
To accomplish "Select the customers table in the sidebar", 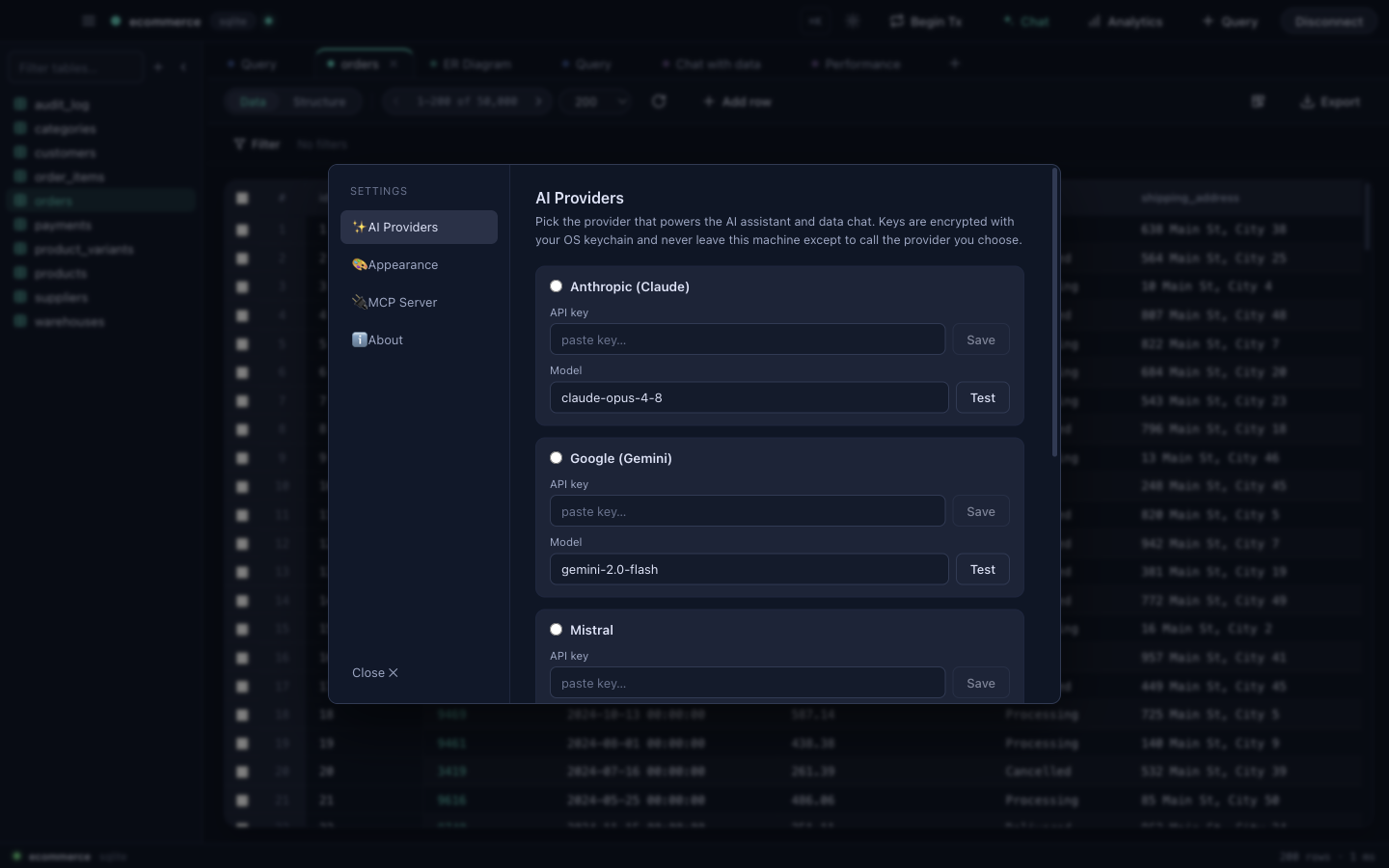I will [x=102, y=152].
